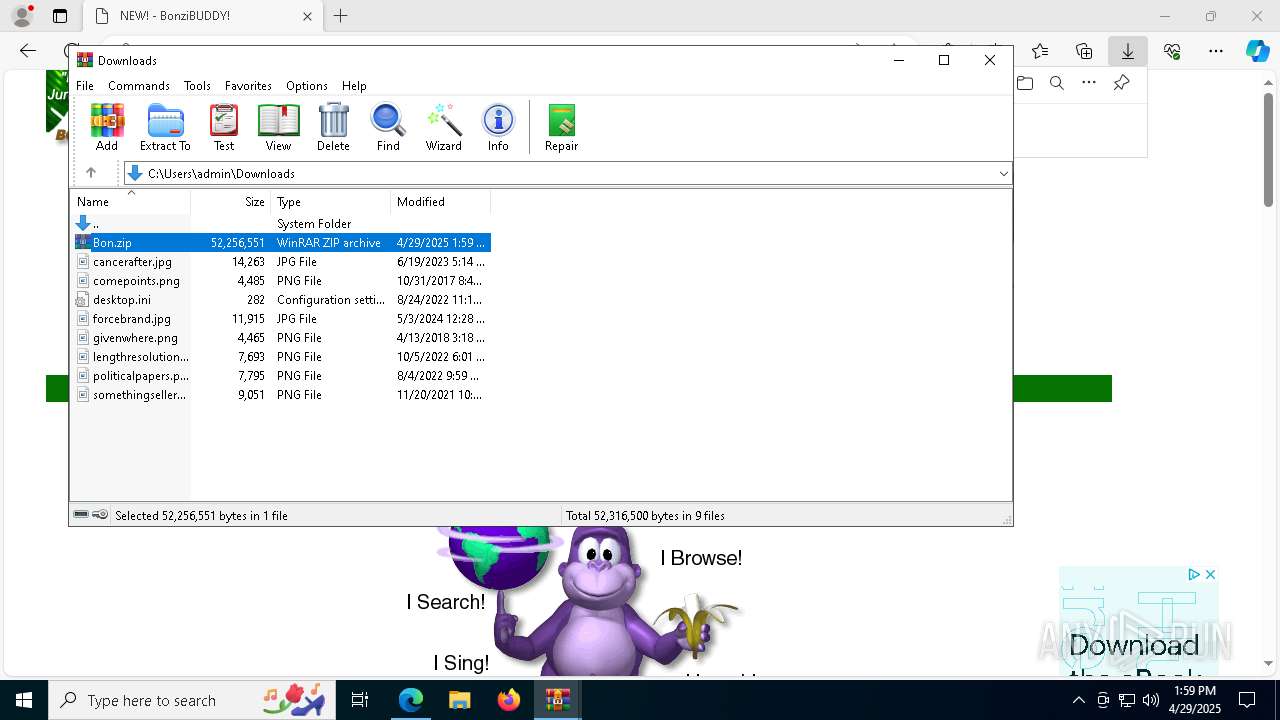Click the key password icon in status bar
This screenshot has width=1280, height=720.
pyautogui.click(x=100, y=515)
